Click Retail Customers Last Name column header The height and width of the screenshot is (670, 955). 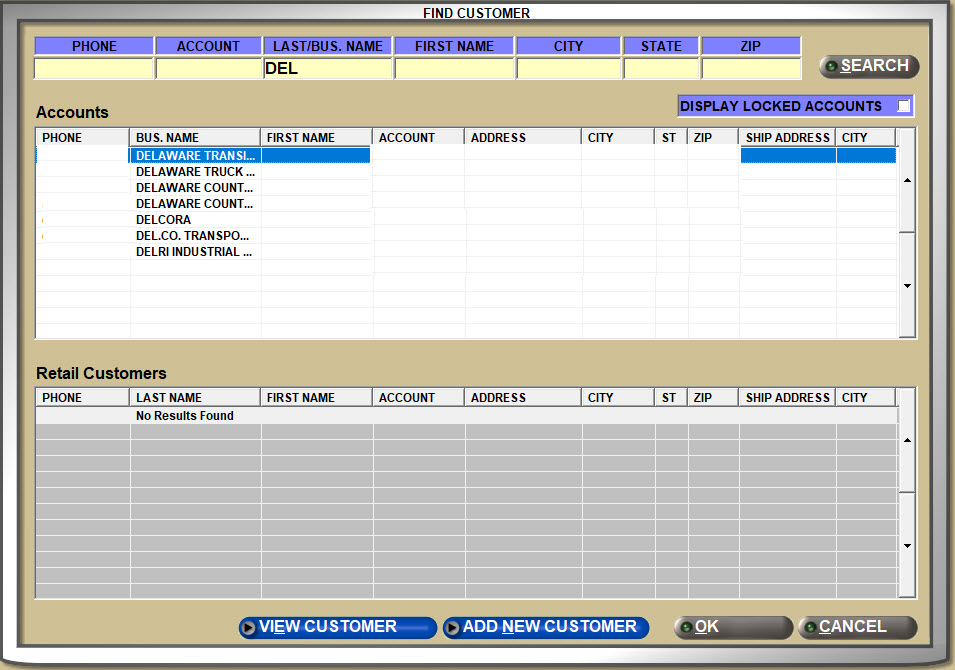point(195,397)
